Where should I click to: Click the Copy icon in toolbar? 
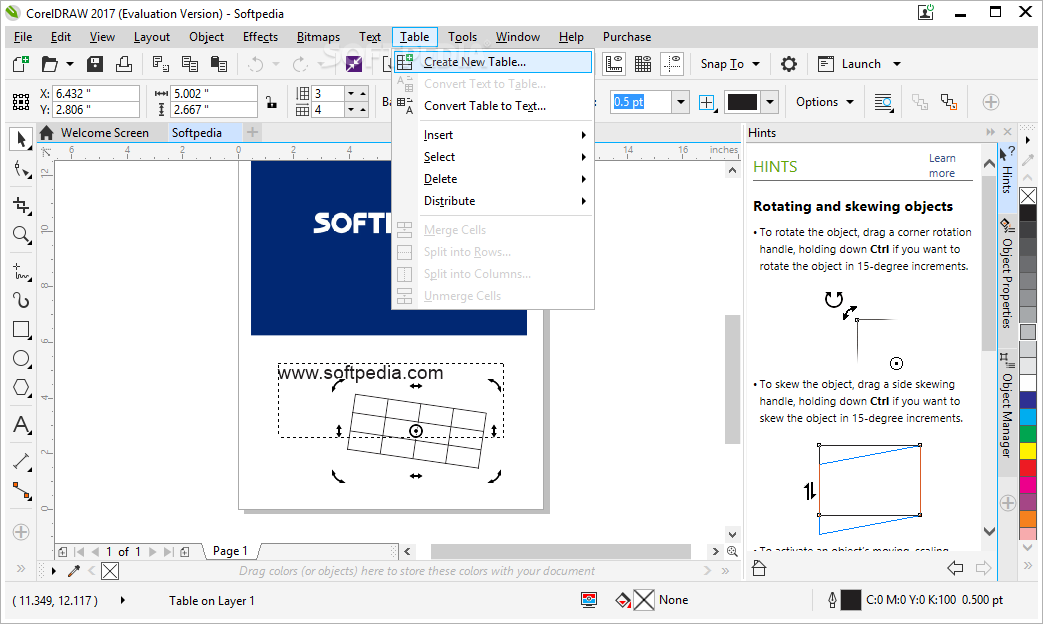pos(190,64)
